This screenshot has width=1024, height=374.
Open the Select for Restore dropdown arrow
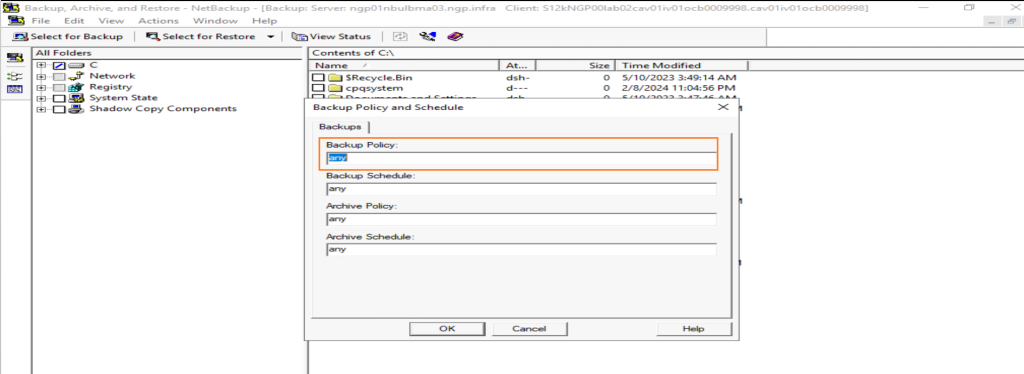pos(270,37)
